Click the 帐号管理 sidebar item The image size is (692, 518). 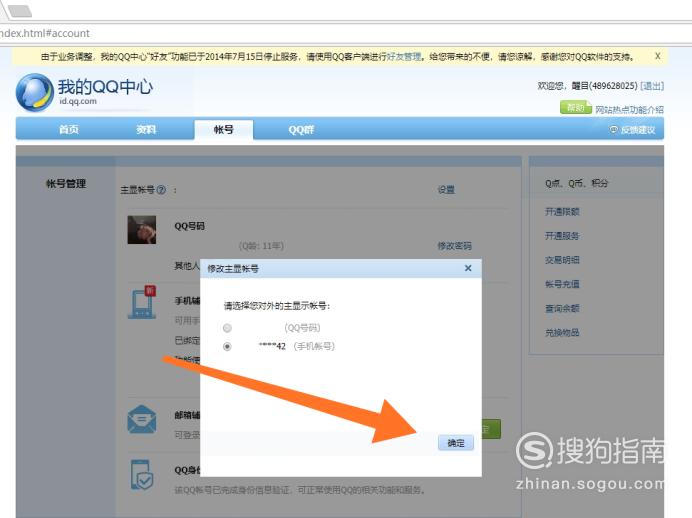tap(66, 184)
